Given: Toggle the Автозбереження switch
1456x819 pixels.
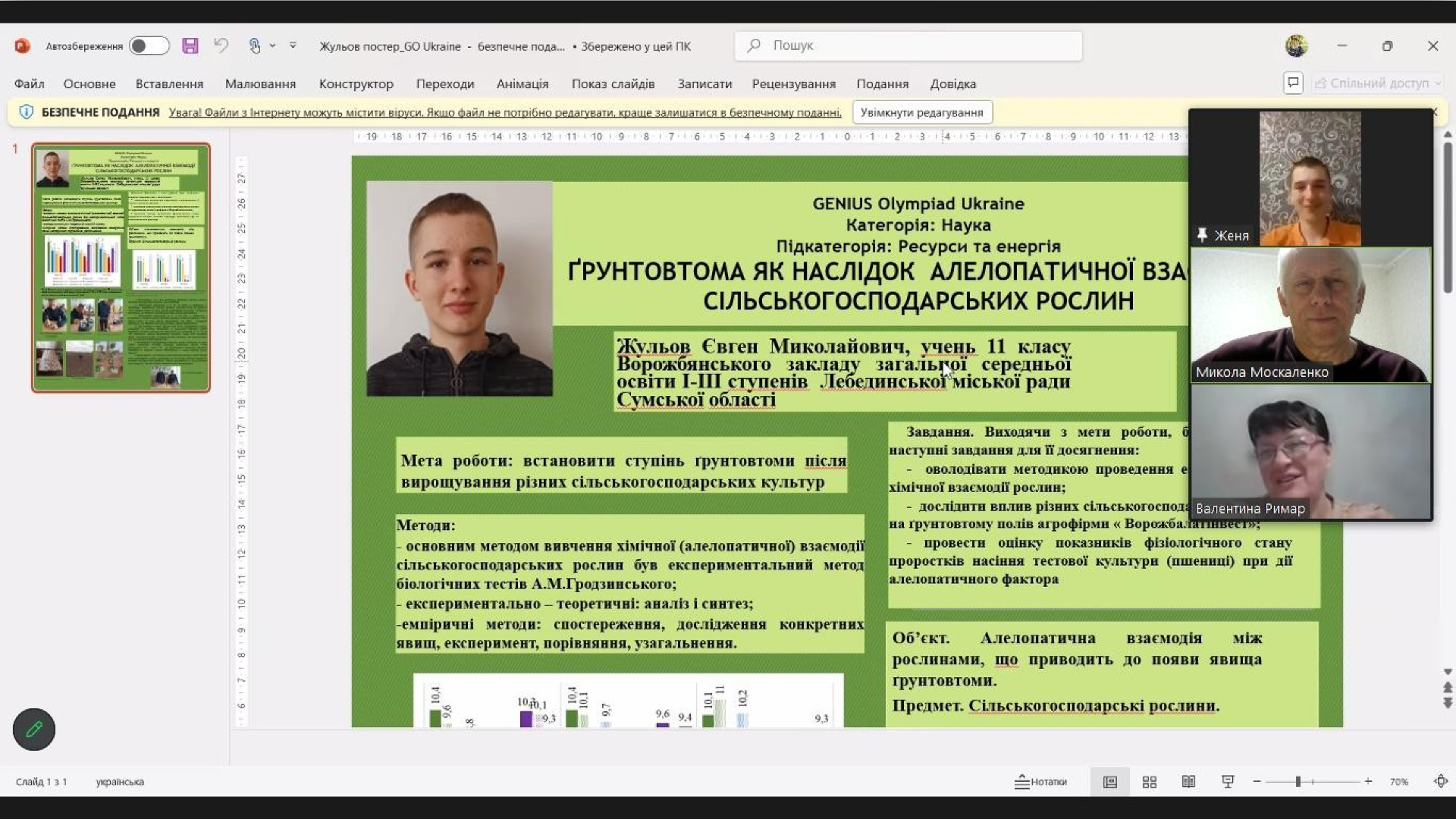Looking at the screenshot, I should click(149, 46).
